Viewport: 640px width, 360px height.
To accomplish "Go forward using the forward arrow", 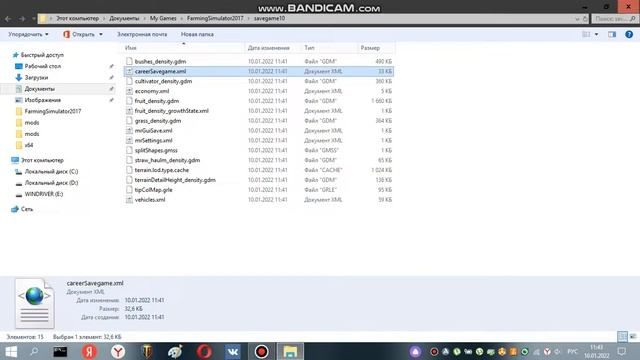I will click(x=22, y=19).
